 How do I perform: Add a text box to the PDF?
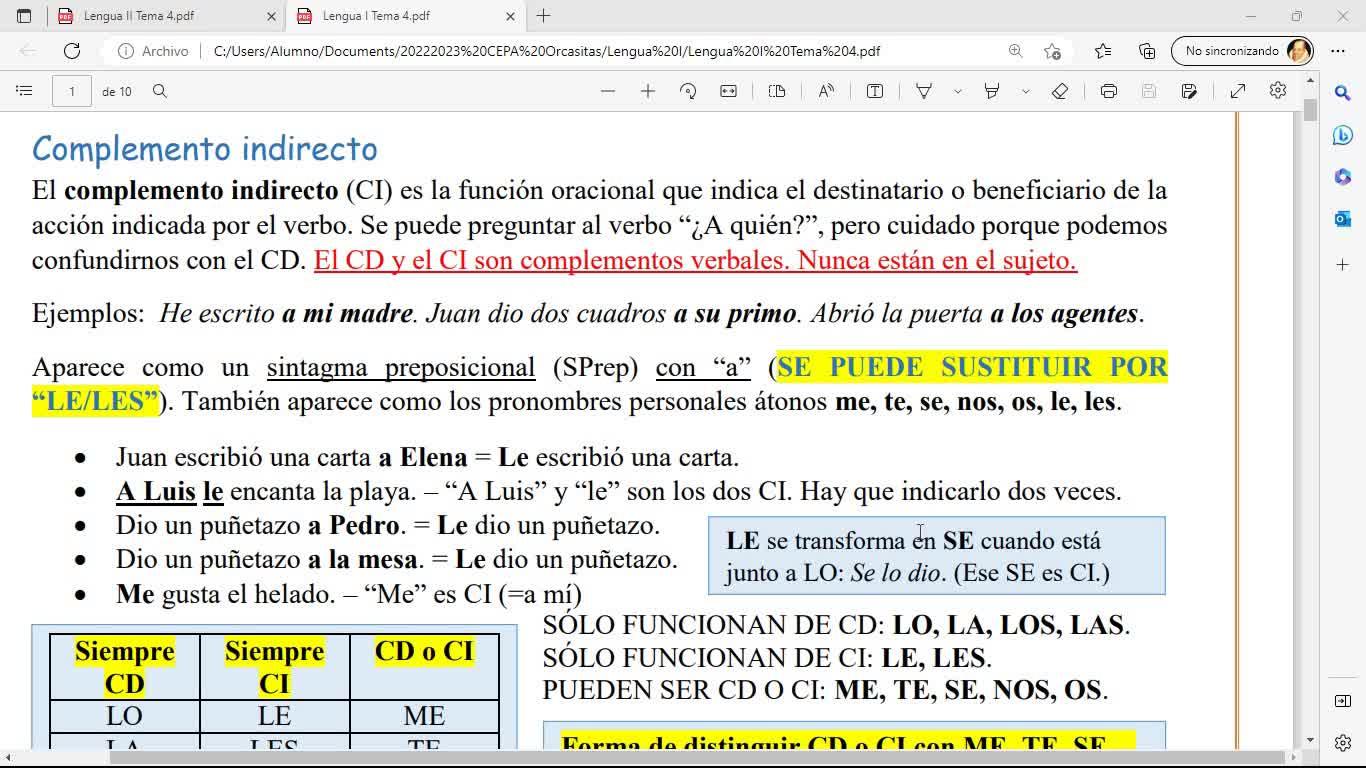click(x=875, y=91)
